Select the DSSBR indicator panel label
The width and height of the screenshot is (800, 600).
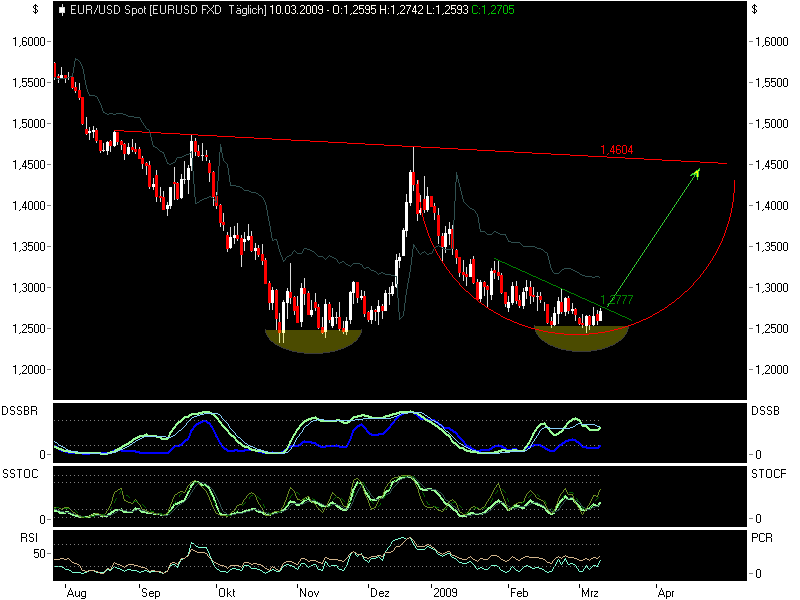tap(19, 408)
